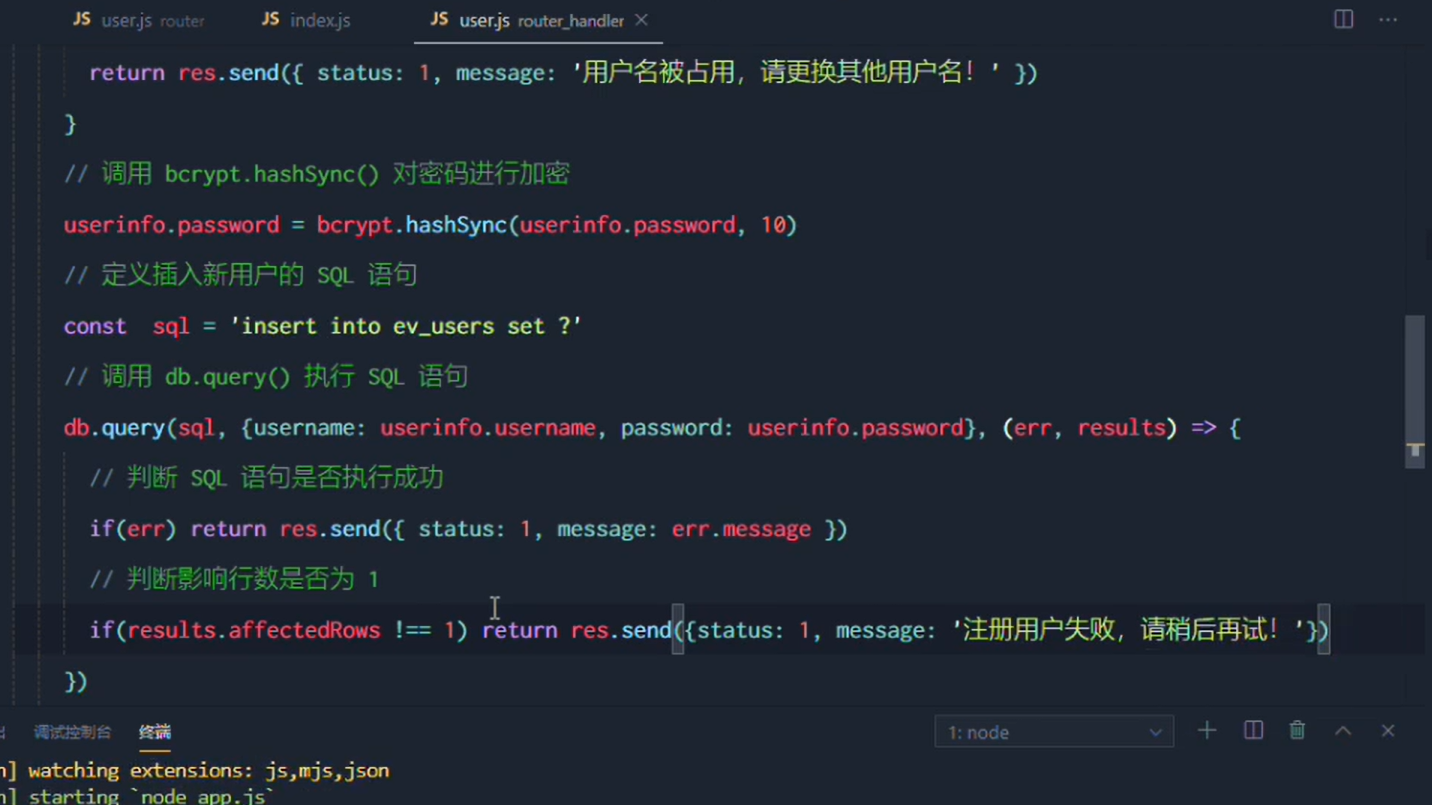The image size is (1432, 805).
Task: Switch to the user.js router tab
Action: 138,20
